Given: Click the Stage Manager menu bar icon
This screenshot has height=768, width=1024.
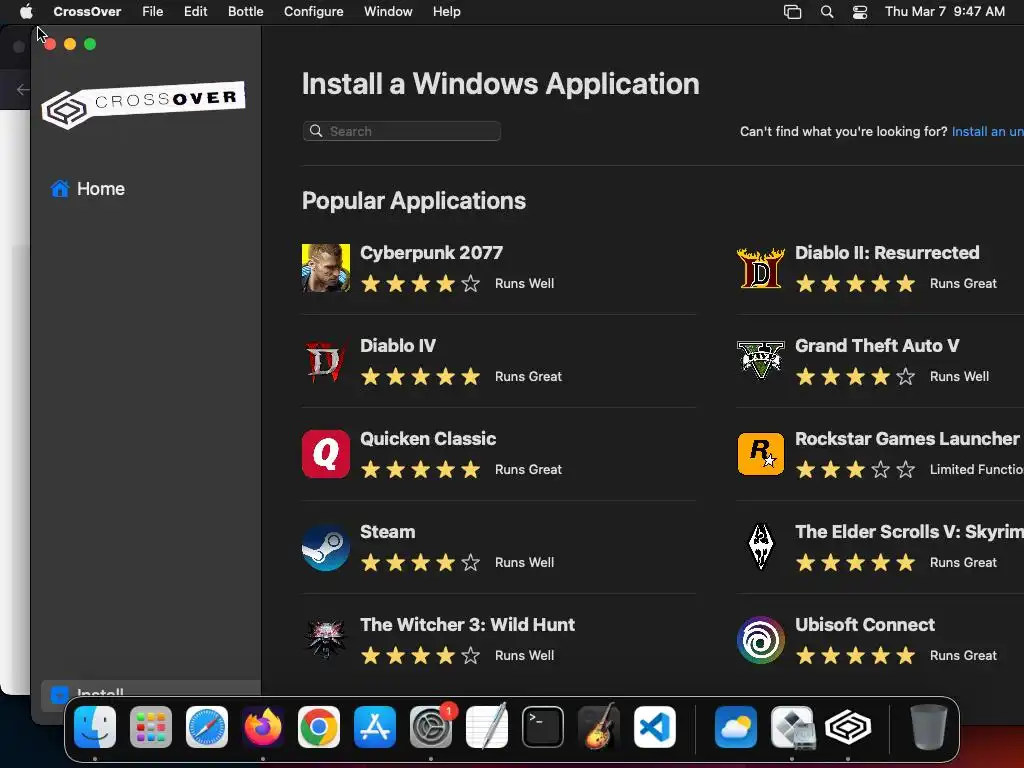Looking at the screenshot, I should click(792, 12).
